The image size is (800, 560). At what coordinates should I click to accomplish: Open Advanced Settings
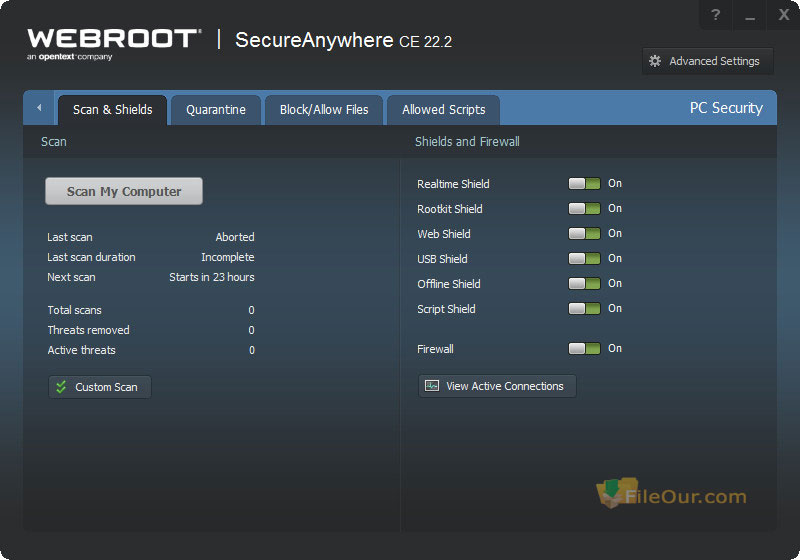[708, 61]
